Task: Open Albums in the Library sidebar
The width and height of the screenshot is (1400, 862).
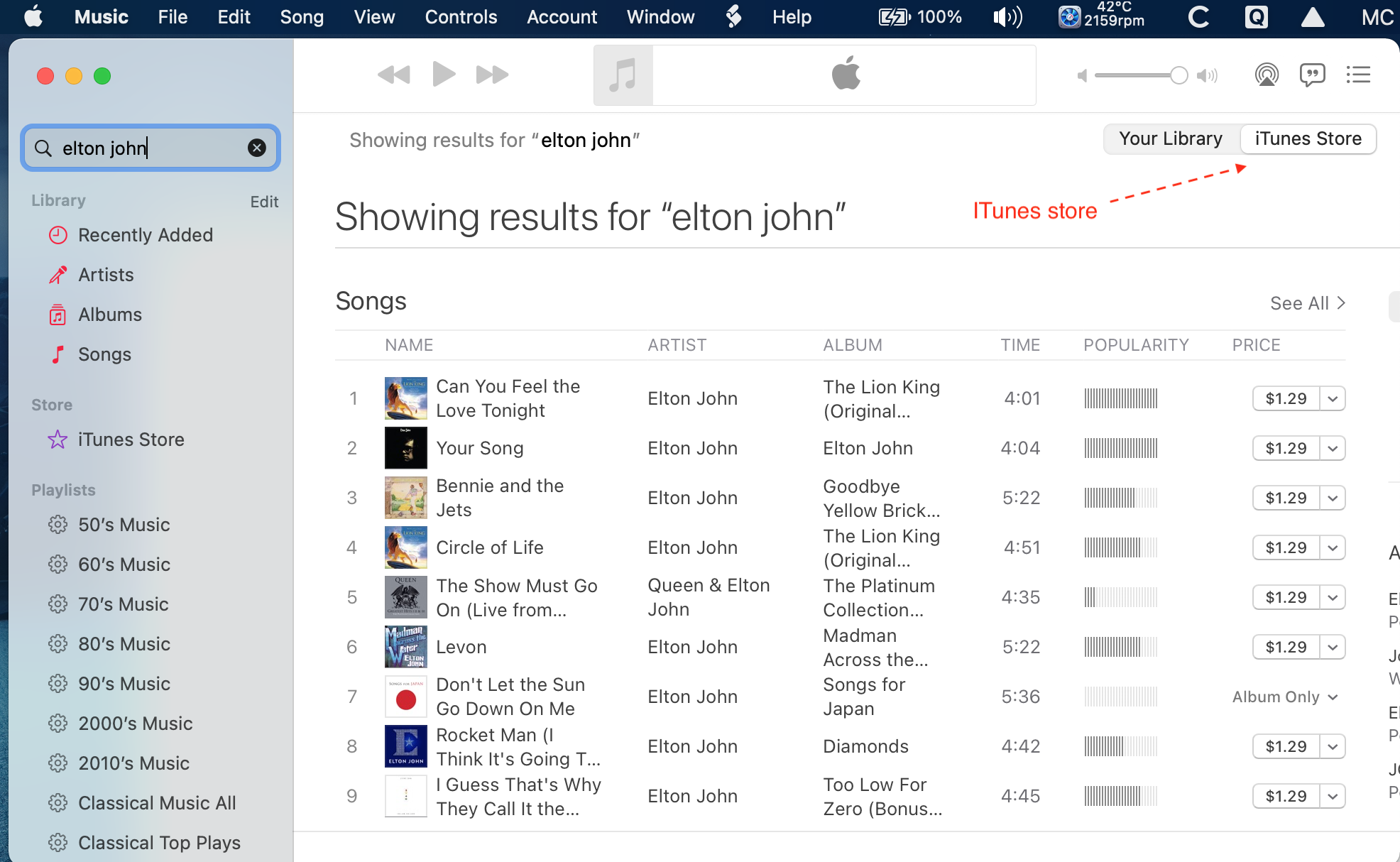Action: point(110,315)
